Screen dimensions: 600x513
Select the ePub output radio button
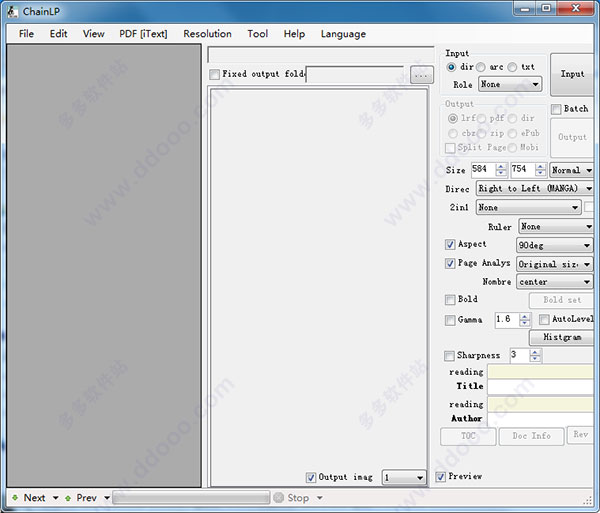(x=512, y=133)
